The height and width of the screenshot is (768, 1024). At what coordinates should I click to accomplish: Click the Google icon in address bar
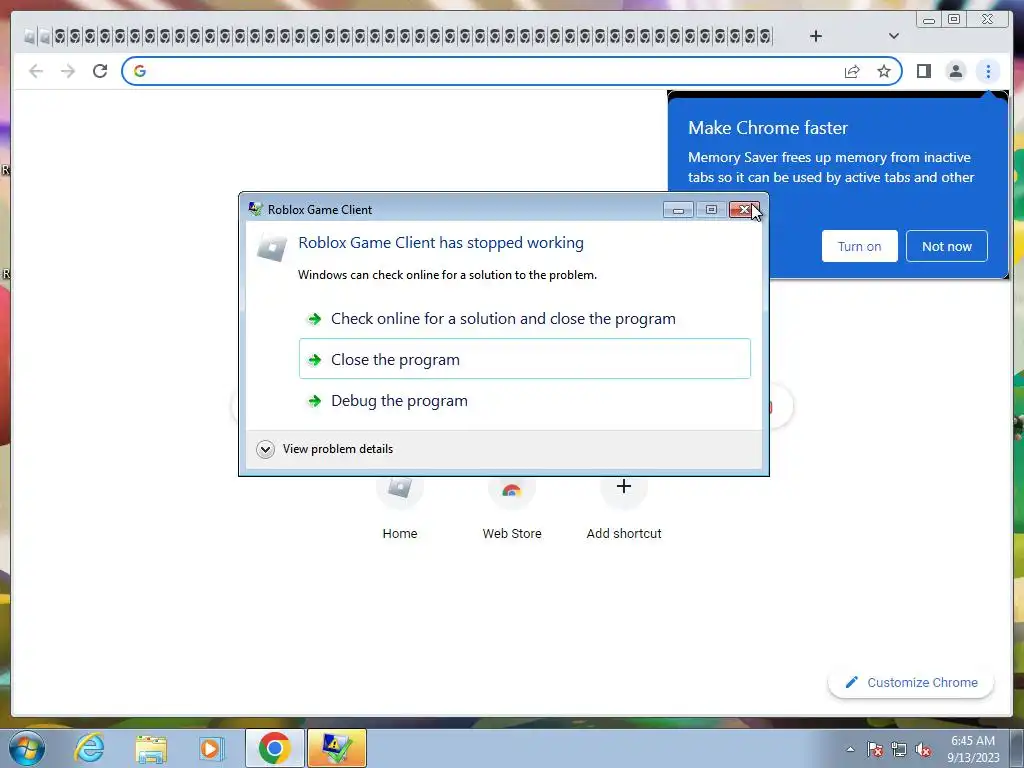click(x=140, y=71)
